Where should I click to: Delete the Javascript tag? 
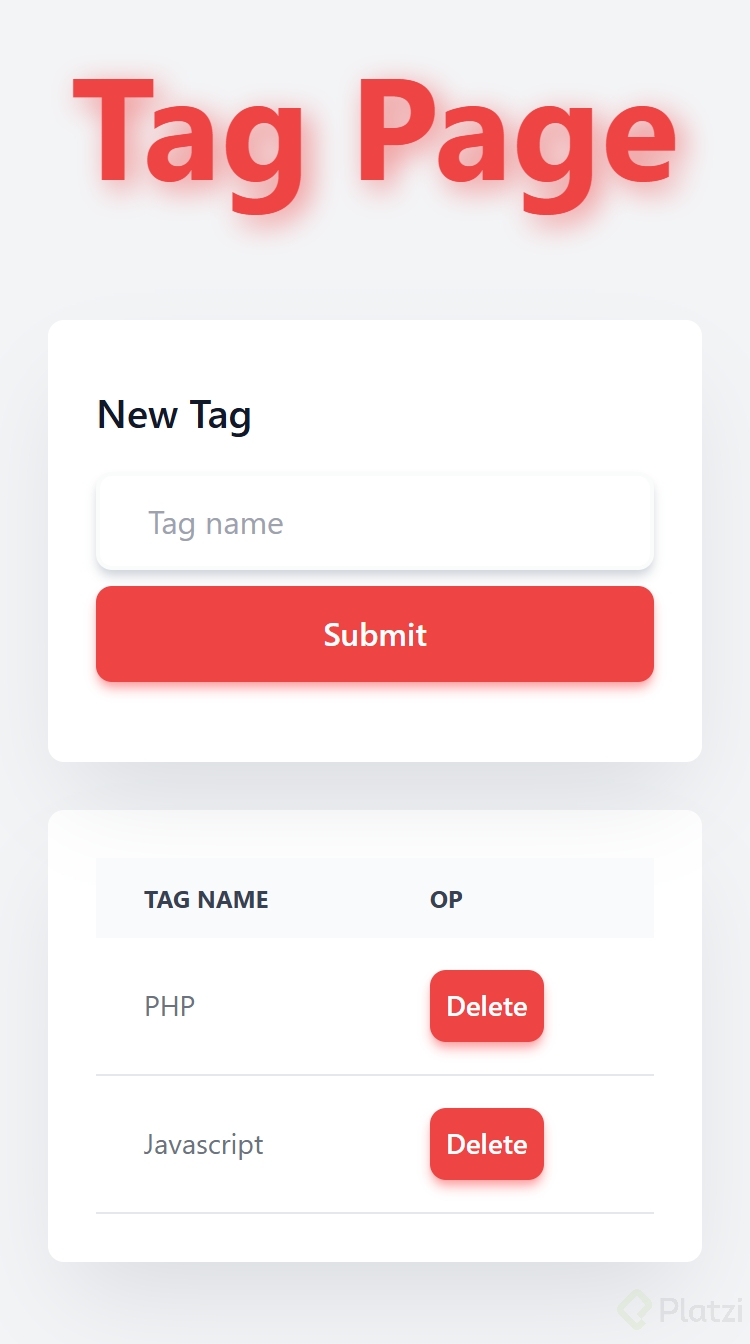coord(486,1144)
